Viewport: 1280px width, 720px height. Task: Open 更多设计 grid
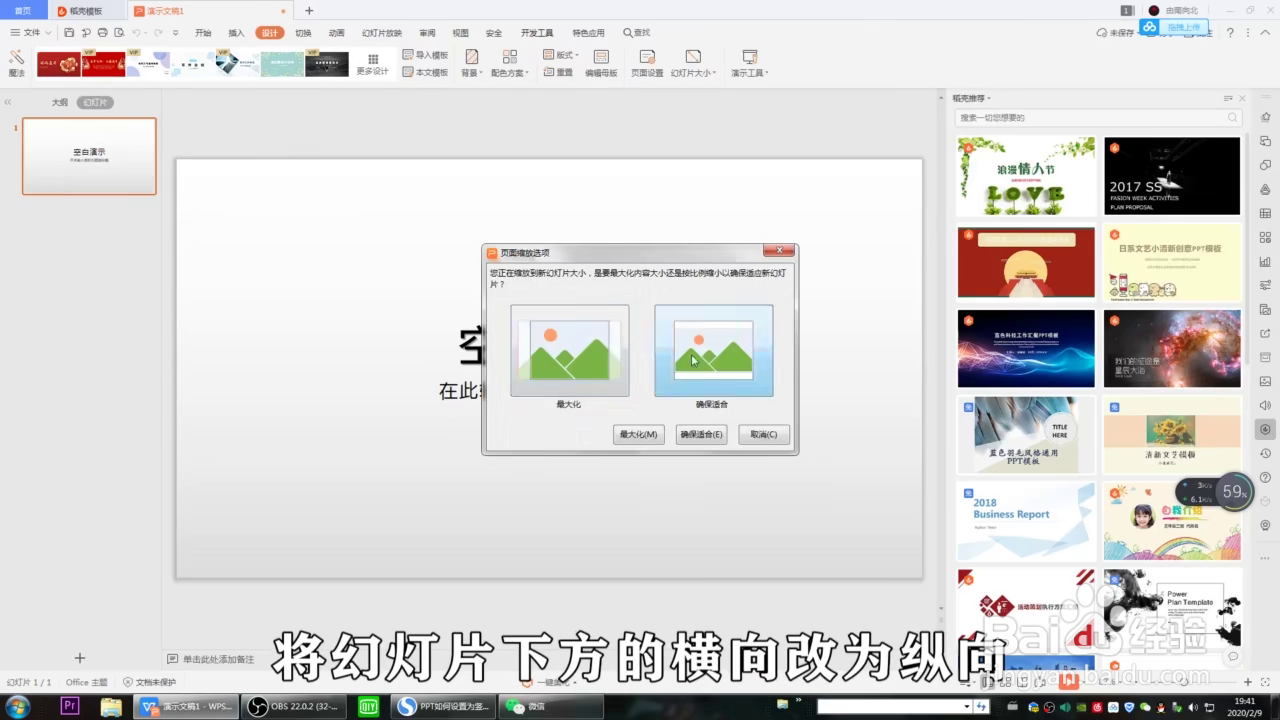372,65
